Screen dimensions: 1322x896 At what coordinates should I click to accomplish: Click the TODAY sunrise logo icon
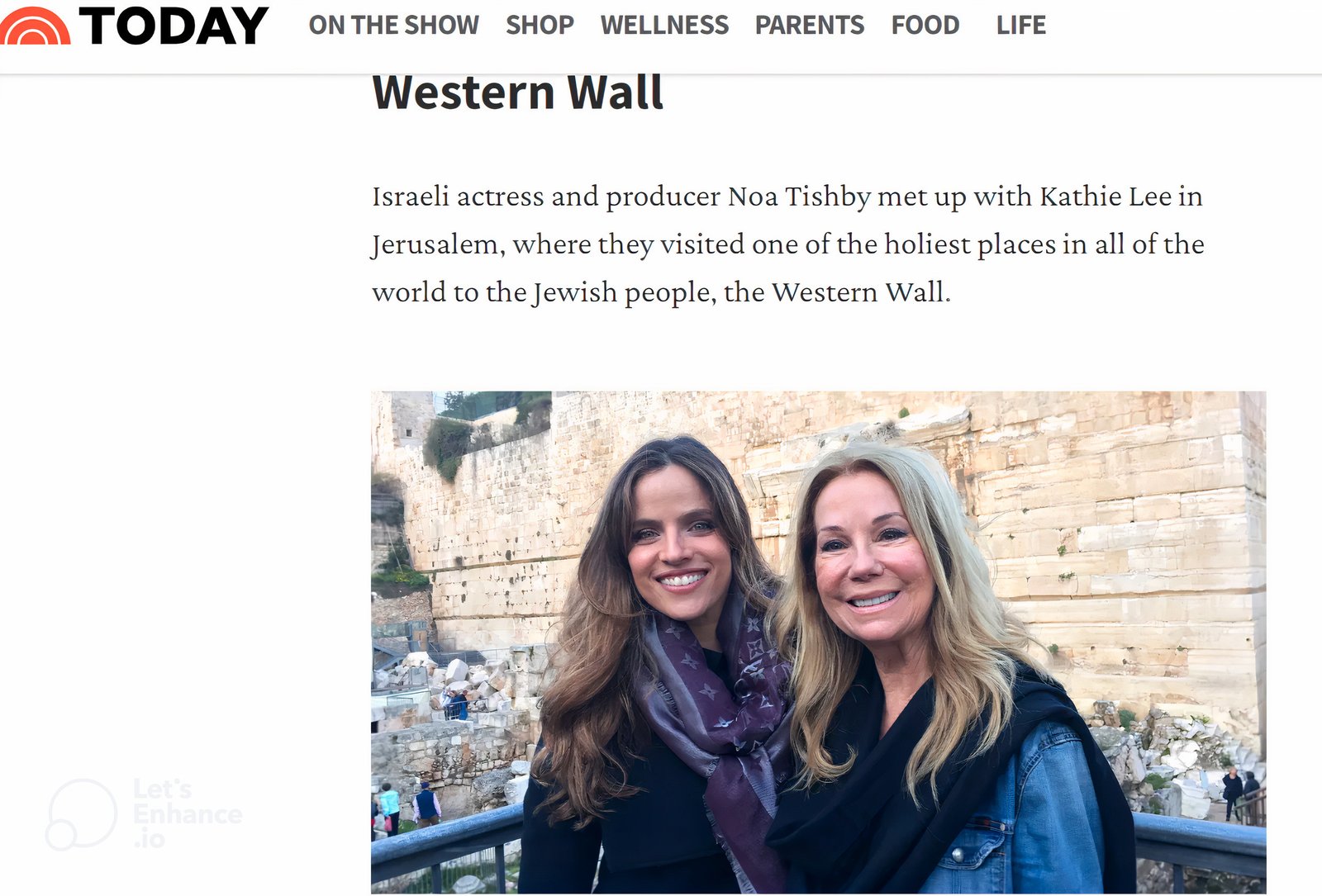(35, 26)
